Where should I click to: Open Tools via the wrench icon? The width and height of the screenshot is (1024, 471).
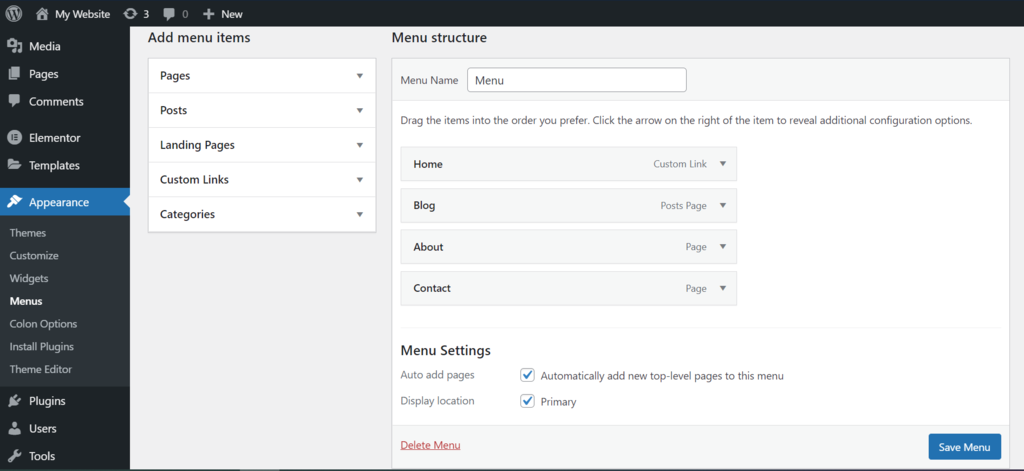(x=15, y=456)
